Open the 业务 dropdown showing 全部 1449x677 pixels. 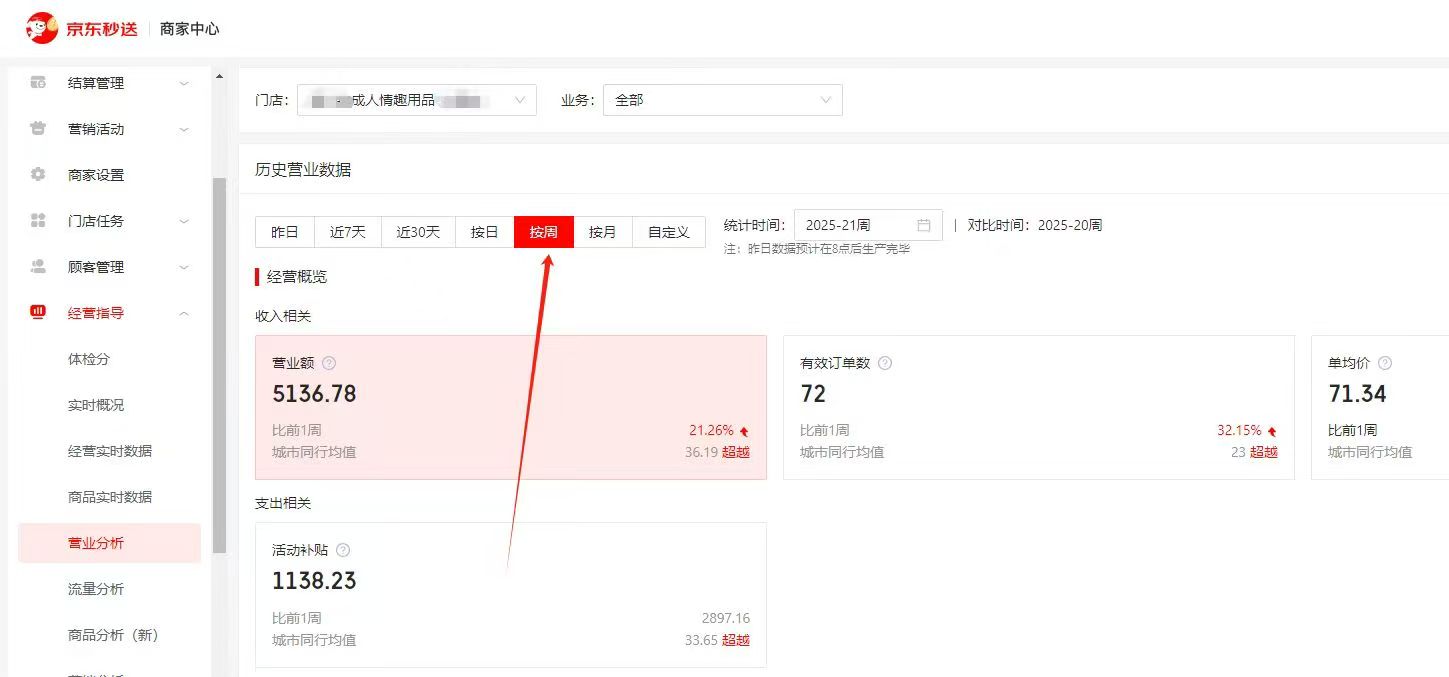pyautogui.click(x=722, y=100)
